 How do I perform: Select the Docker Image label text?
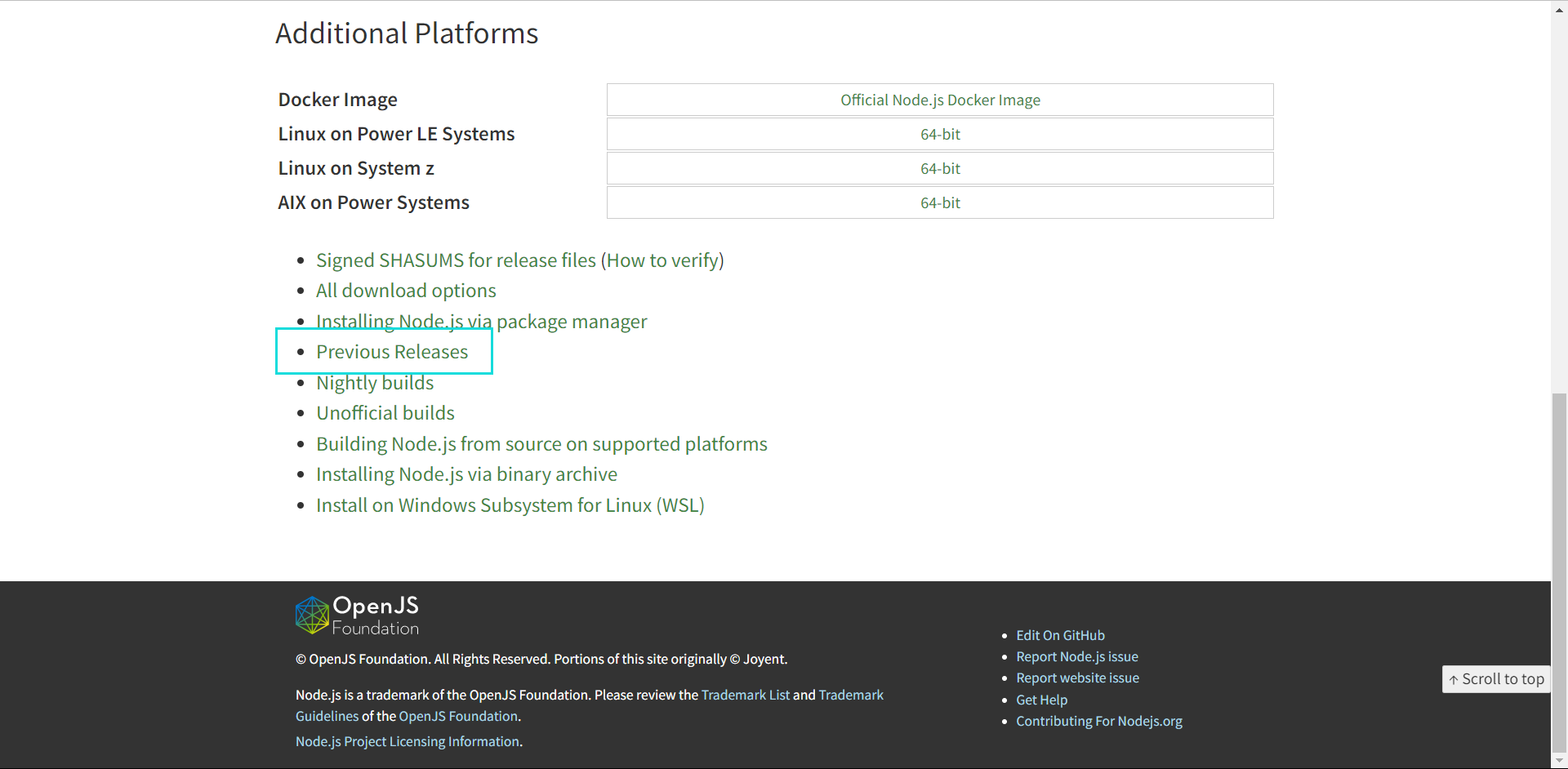point(337,100)
